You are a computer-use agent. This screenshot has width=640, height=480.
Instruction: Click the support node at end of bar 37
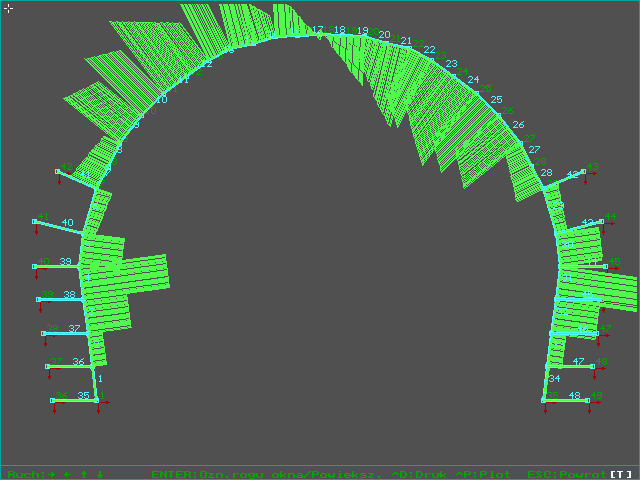coord(43,333)
